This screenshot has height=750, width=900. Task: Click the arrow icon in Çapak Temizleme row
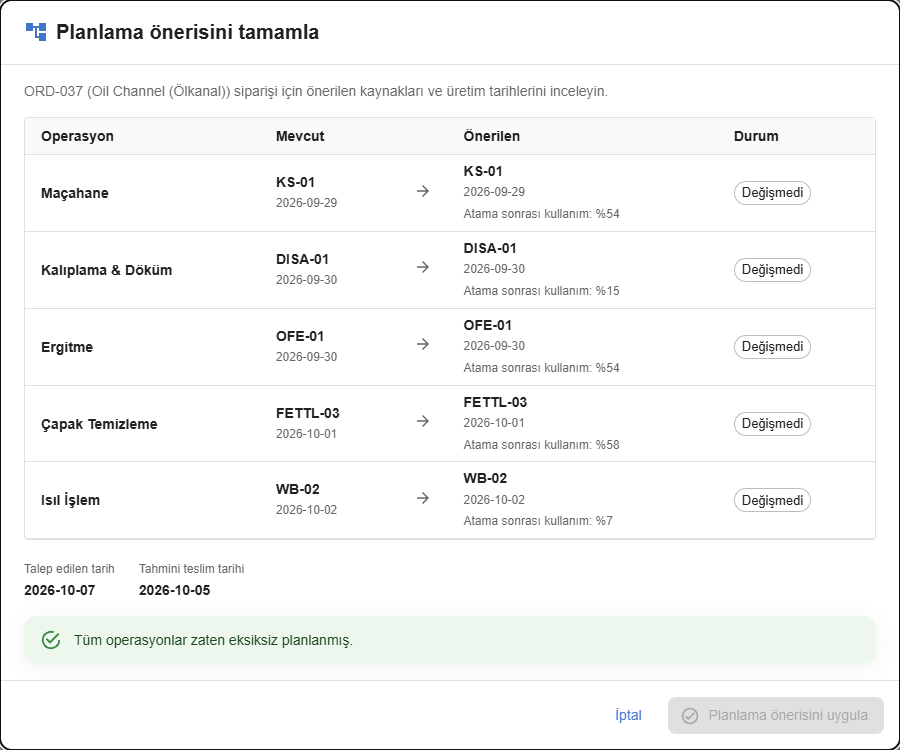point(423,421)
